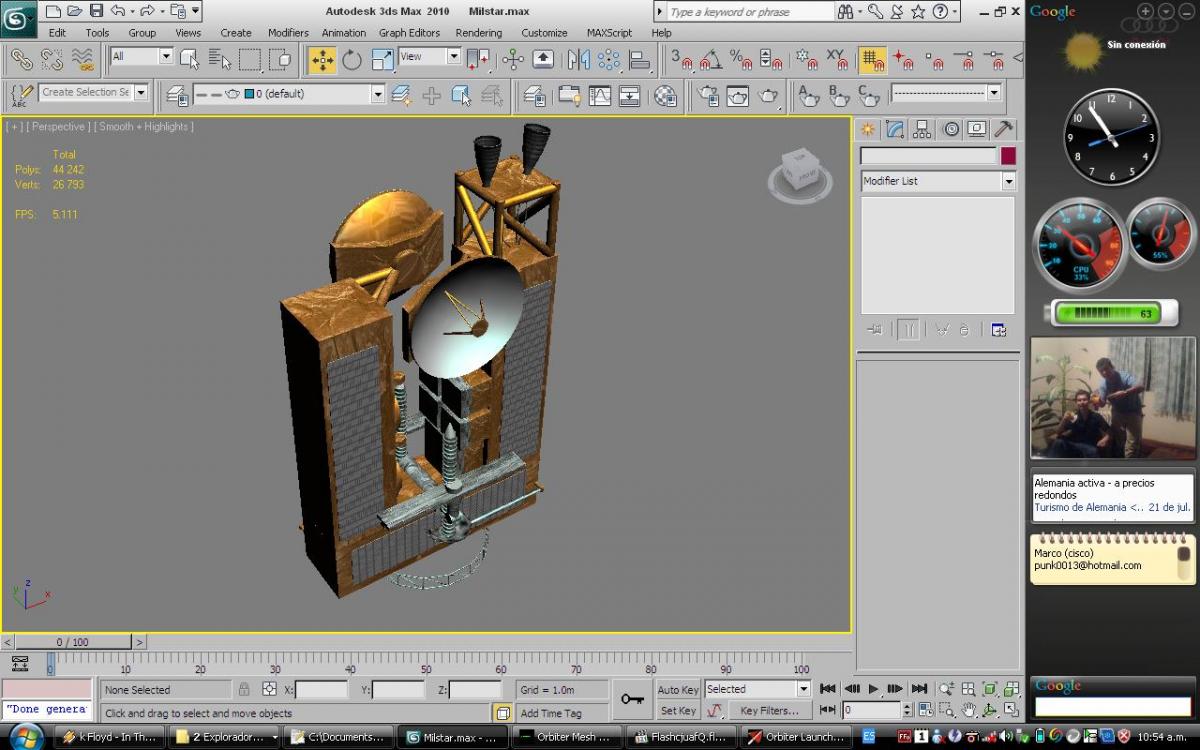
Task: Activate the Select and Rotate tool
Action: coord(352,59)
